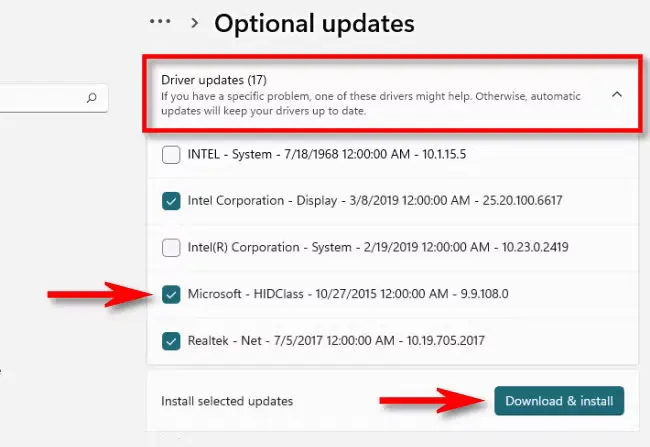Uncheck the Microsoft HIDClass driver checkbox
This screenshot has width=650, height=447.
tap(170, 294)
